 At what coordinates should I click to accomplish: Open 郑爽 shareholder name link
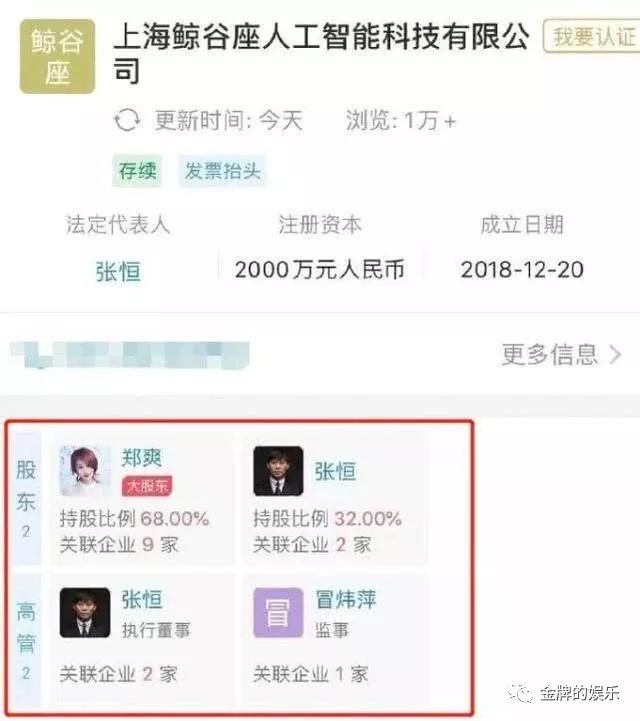[x=142, y=458]
